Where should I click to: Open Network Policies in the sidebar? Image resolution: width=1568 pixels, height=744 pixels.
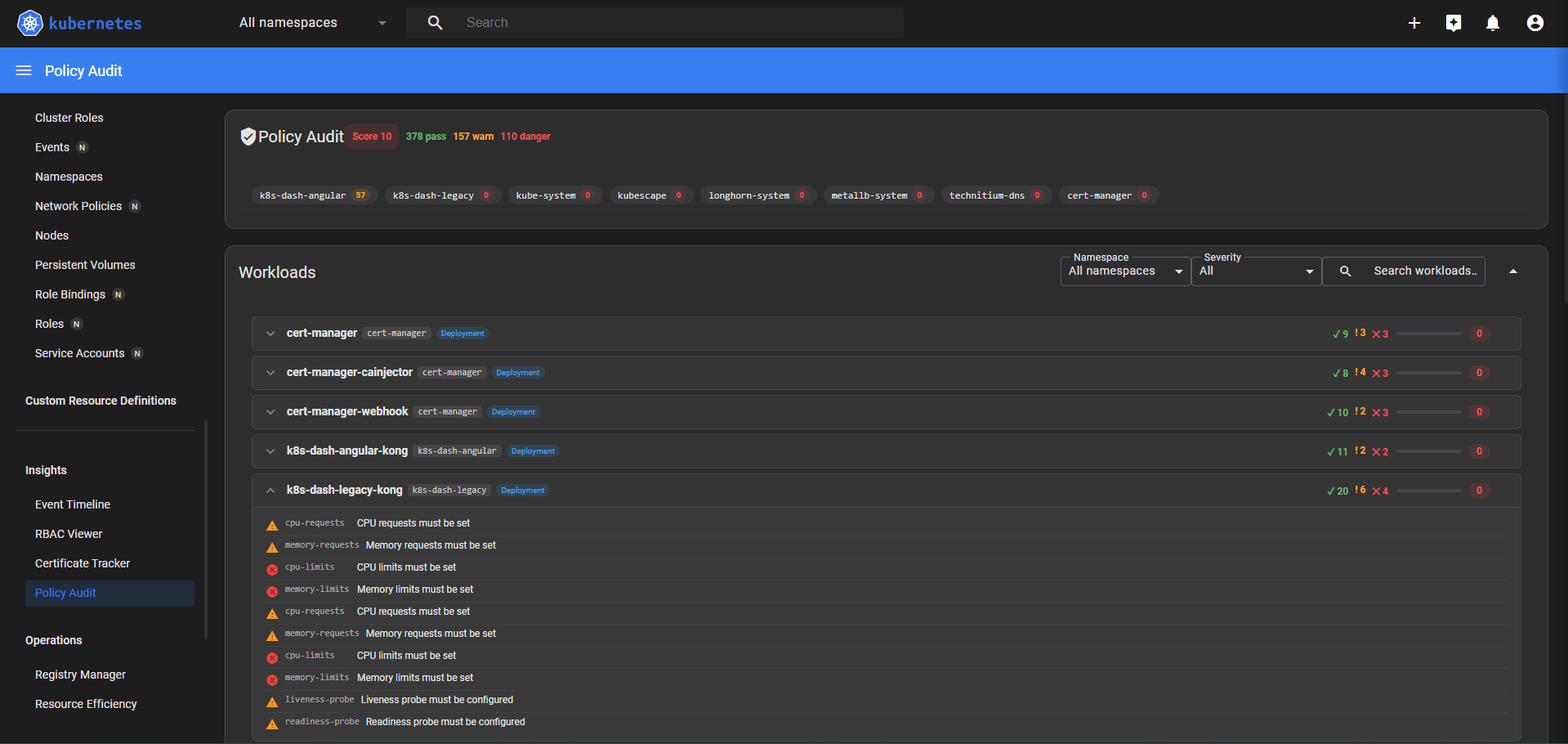pos(78,206)
